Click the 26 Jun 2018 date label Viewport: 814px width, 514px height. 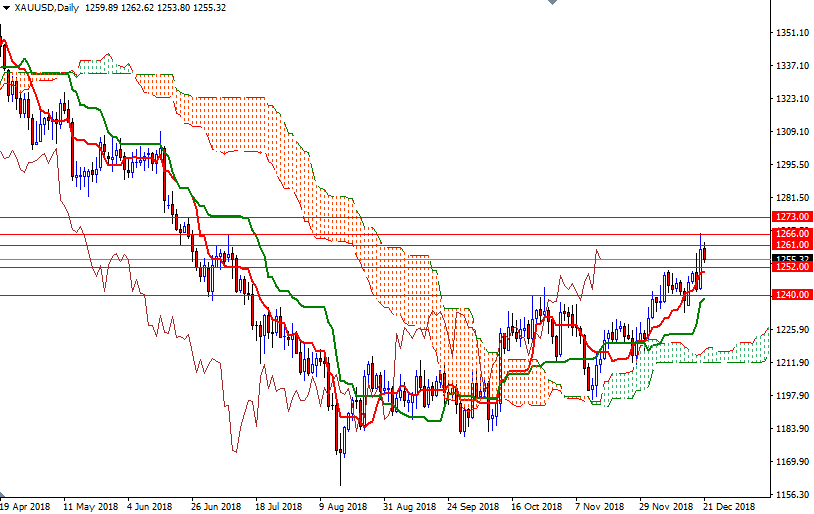click(216, 506)
